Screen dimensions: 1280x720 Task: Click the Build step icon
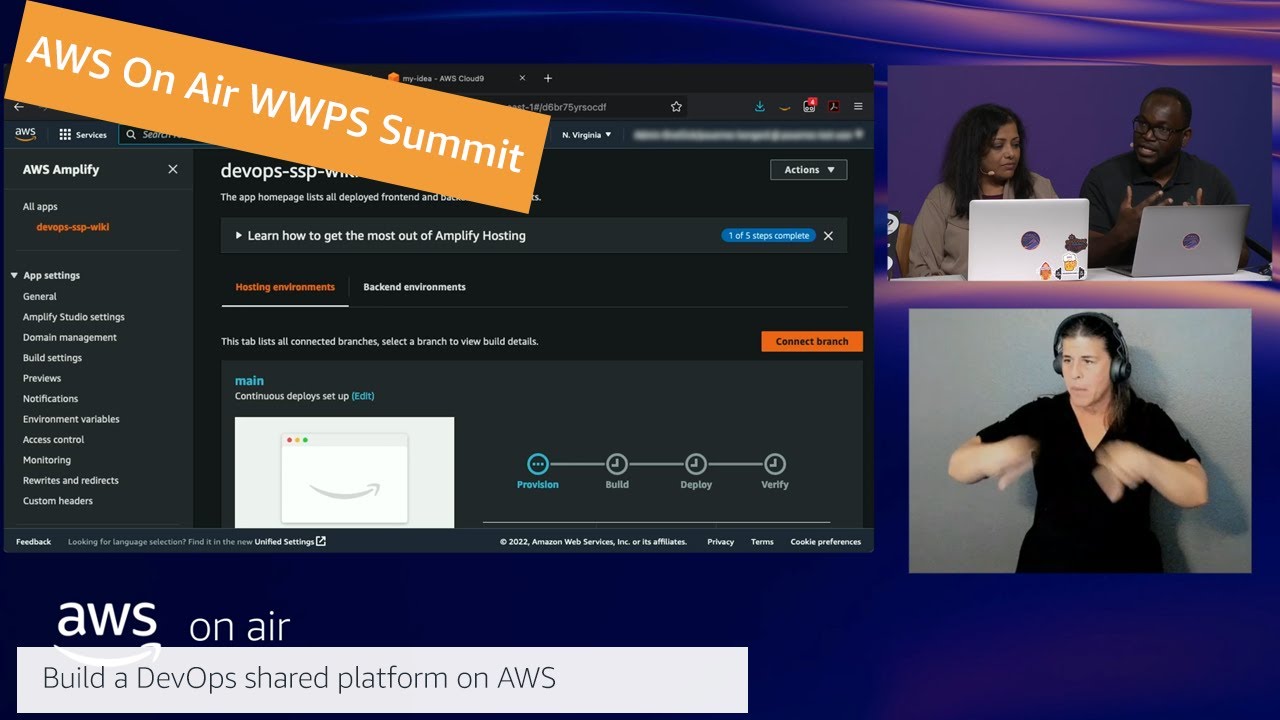pos(617,464)
